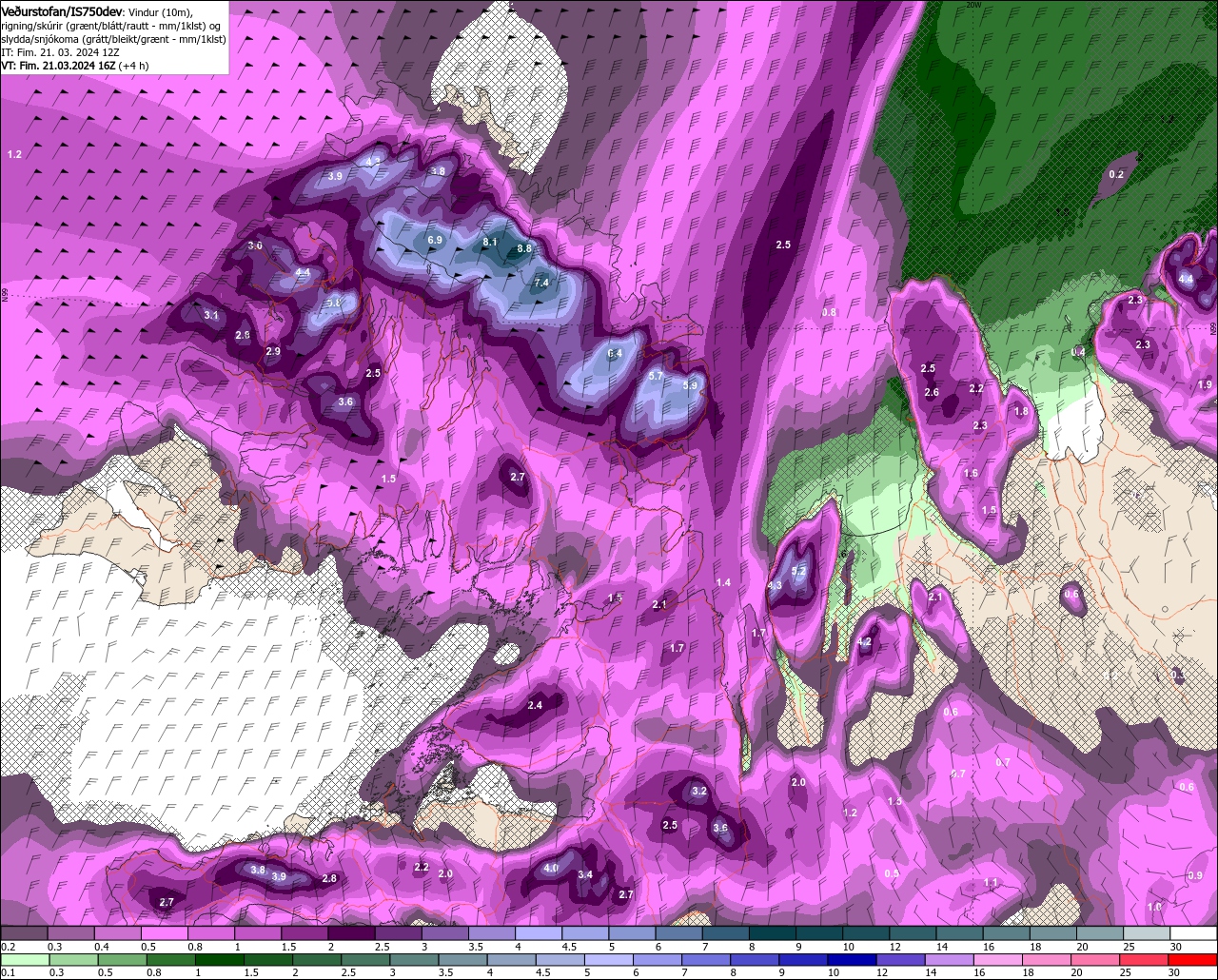Click the '0.1' label in the bottom legend row
1218x980 pixels.
[x=9, y=973]
